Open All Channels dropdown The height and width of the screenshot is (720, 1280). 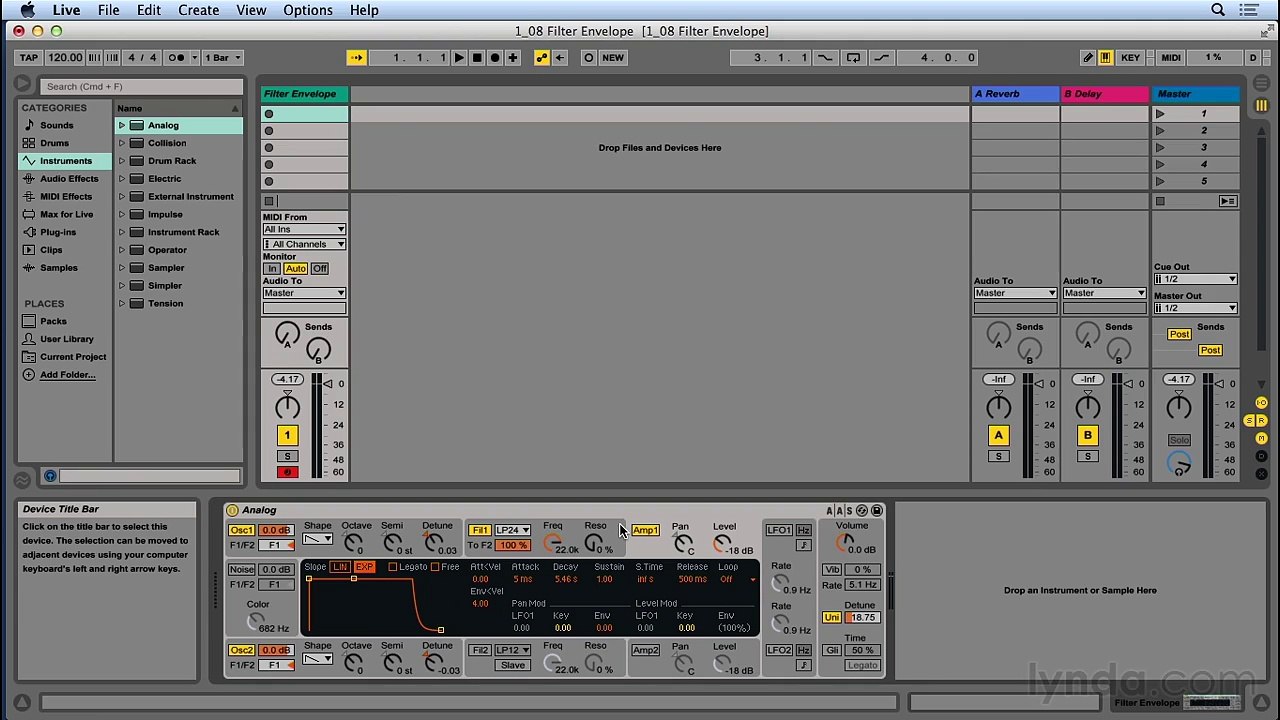304,244
